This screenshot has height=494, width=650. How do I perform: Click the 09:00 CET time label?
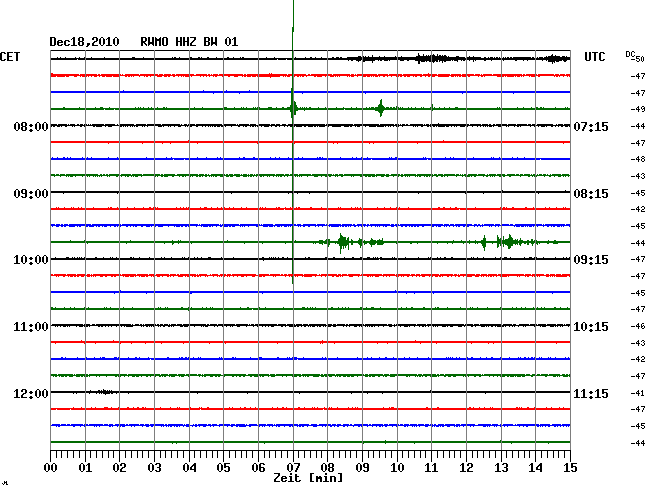(x=31, y=194)
